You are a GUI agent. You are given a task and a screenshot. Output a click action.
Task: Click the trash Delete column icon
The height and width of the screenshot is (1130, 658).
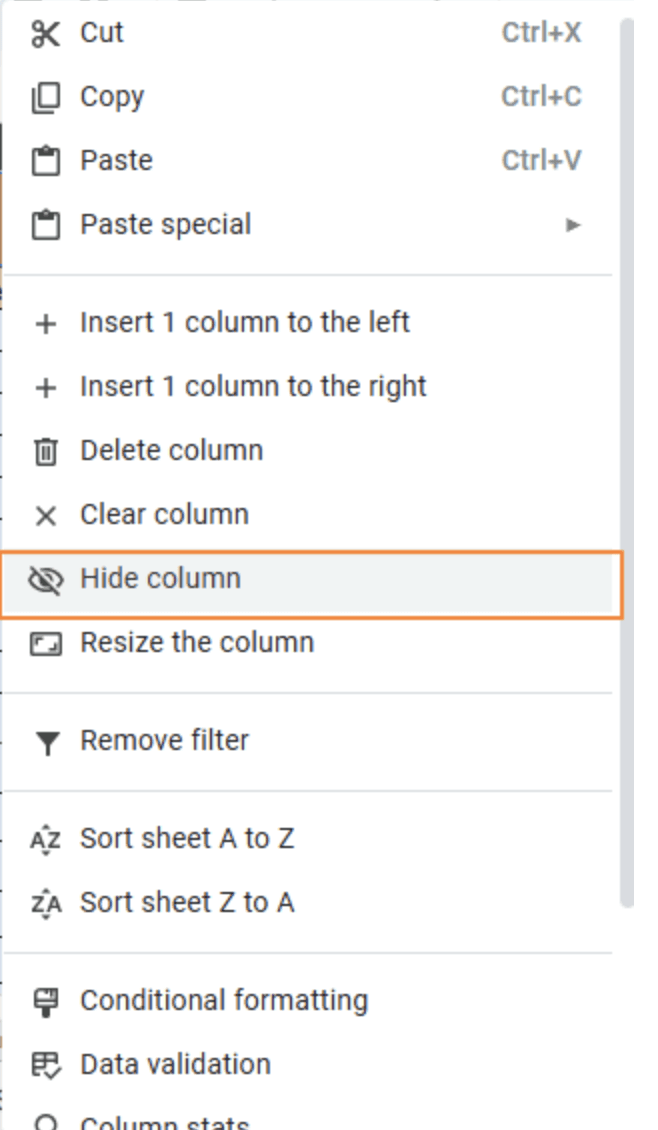46,452
